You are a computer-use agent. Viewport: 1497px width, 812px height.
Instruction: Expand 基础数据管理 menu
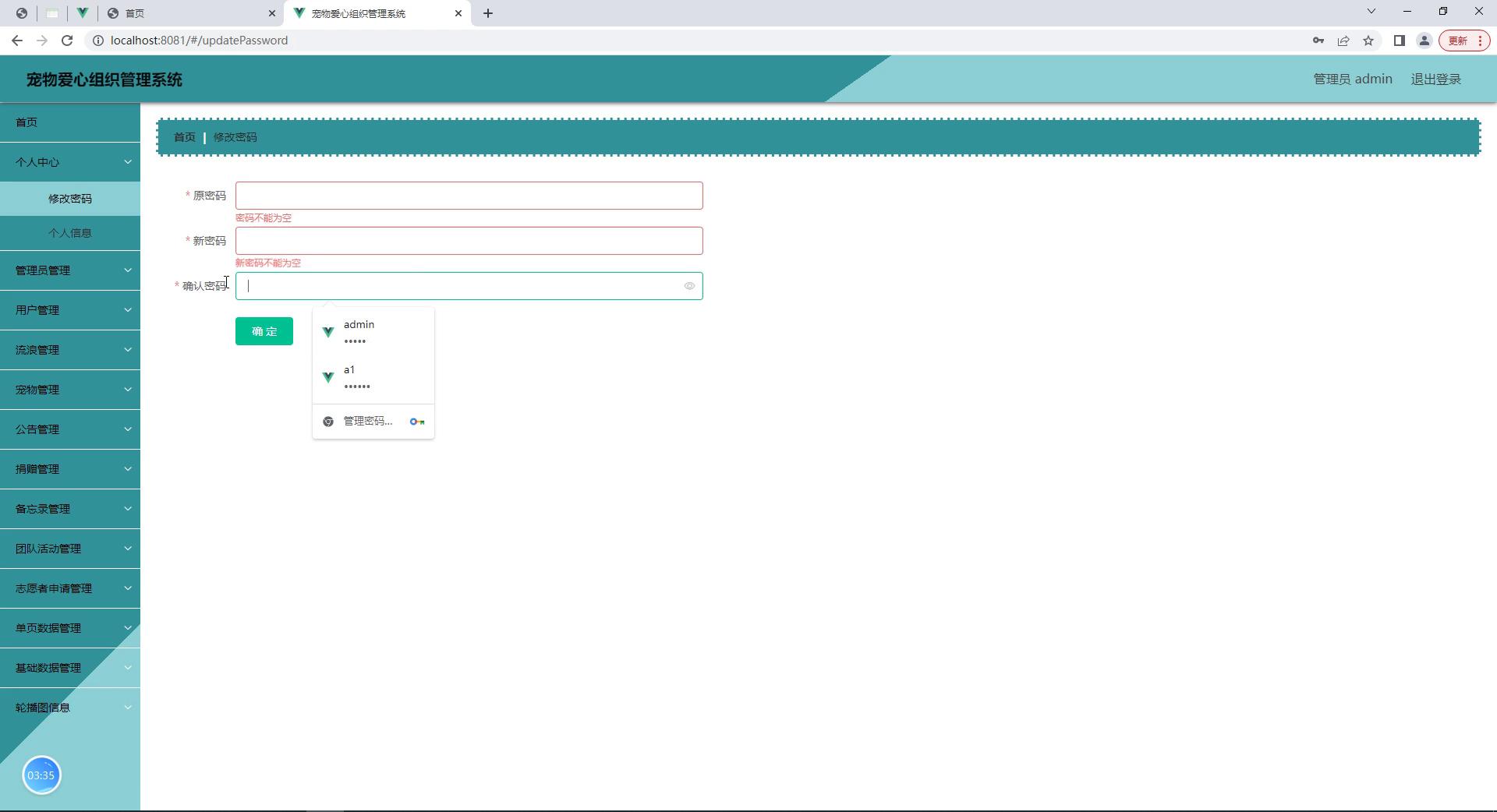click(70, 668)
